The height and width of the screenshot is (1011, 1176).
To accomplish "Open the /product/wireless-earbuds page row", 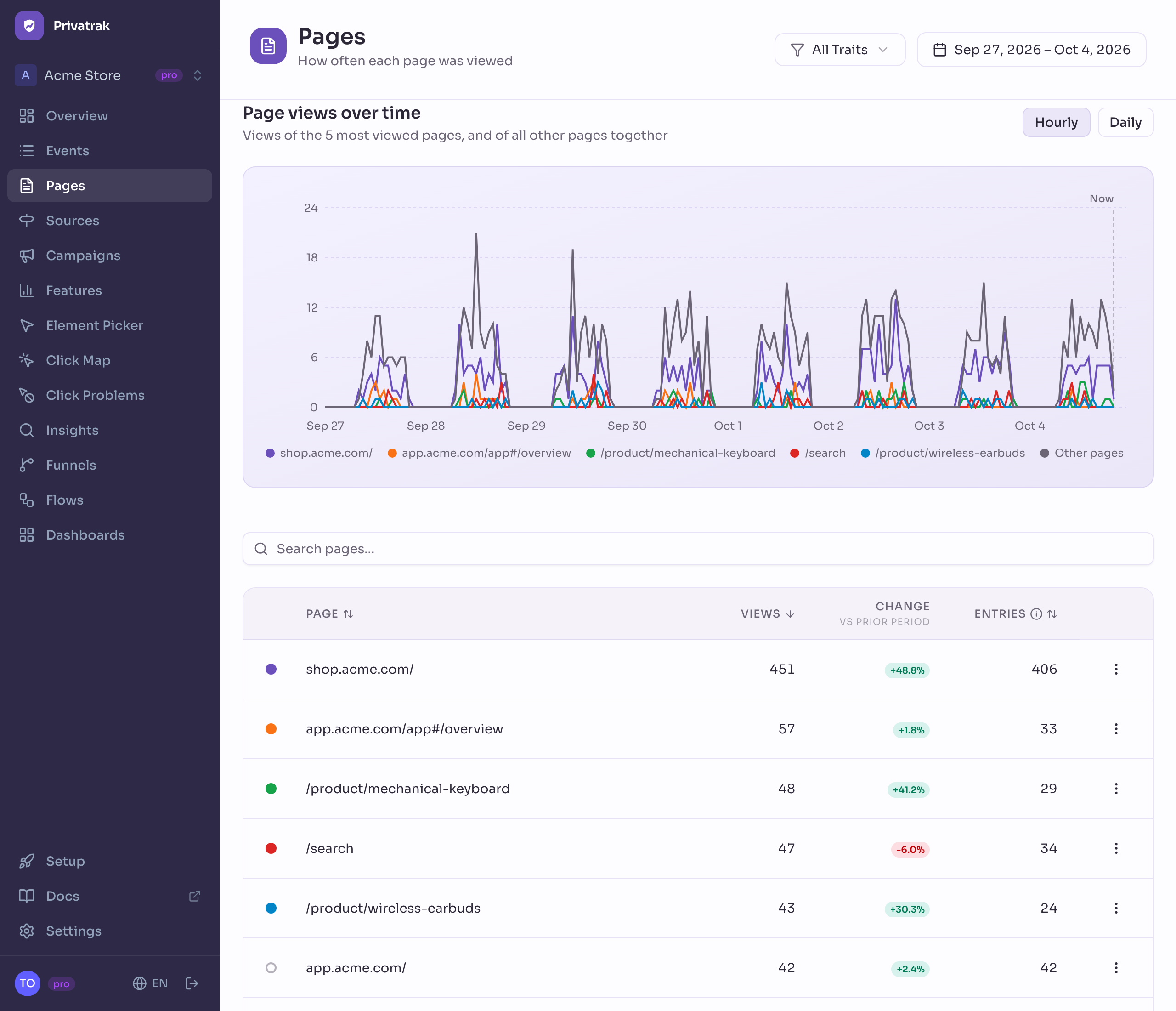I will point(697,908).
